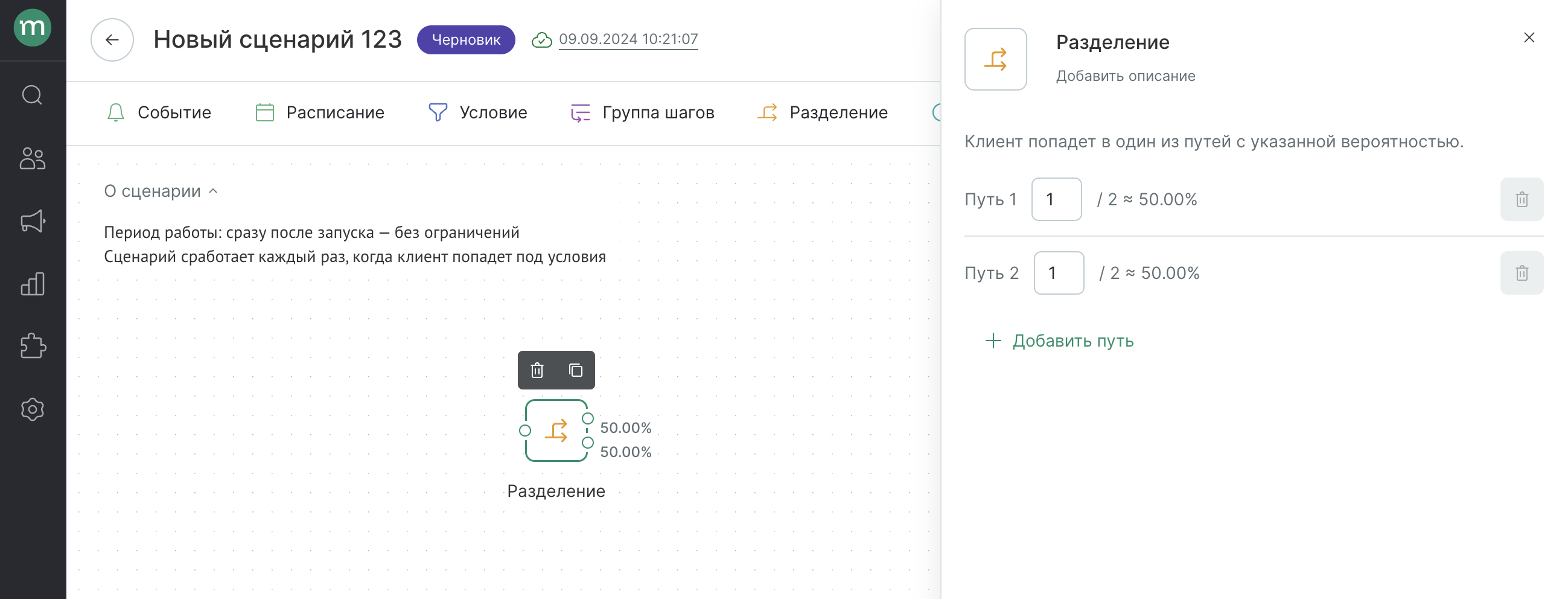Click the input connector of Разделение node
This screenshot has width=1568, height=599.
(x=524, y=431)
